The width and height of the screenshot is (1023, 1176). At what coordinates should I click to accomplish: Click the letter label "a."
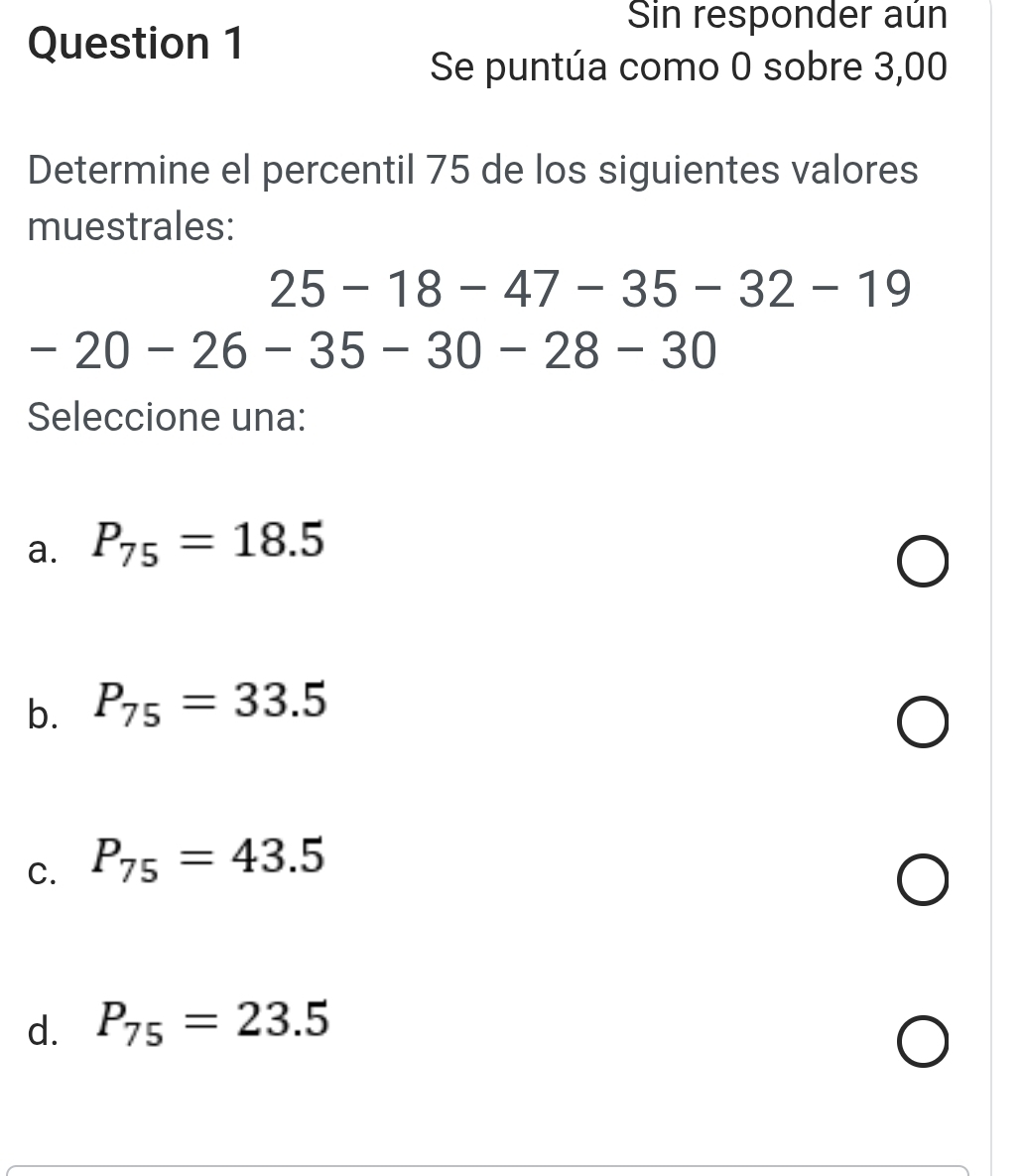pos(44,551)
